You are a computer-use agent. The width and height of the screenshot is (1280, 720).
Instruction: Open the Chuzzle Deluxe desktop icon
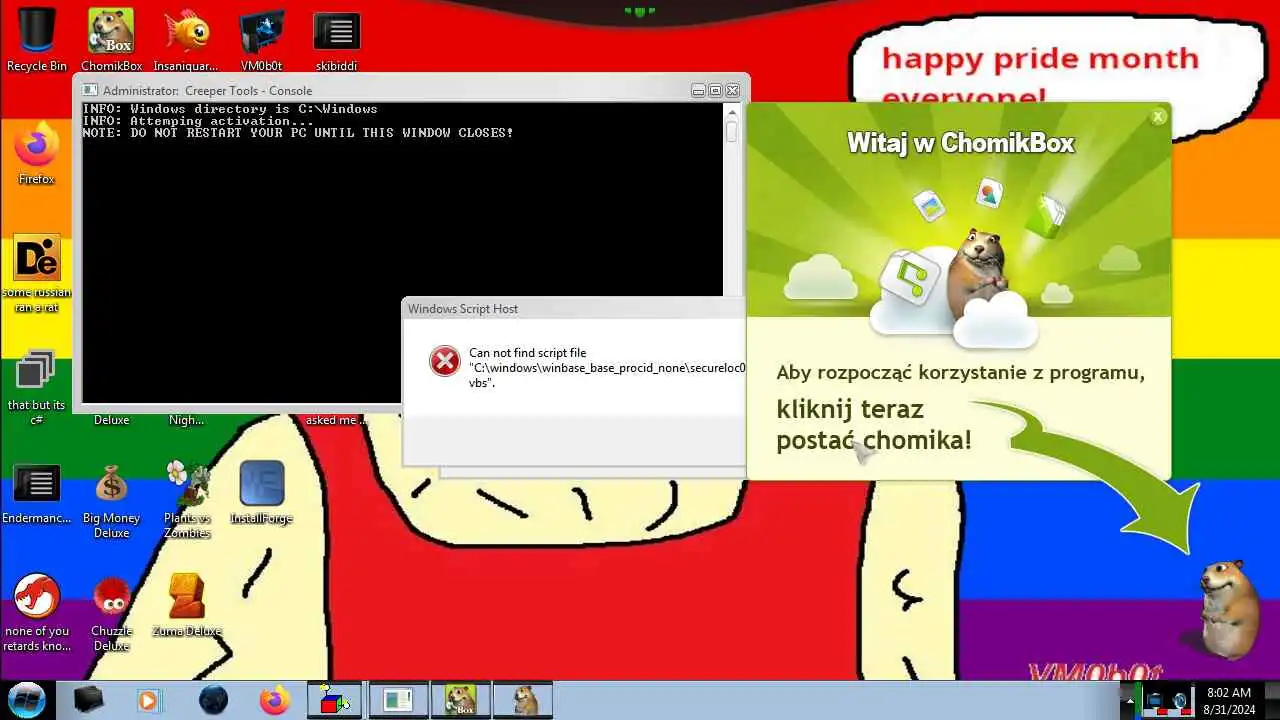pyautogui.click(x=111, y=613)
